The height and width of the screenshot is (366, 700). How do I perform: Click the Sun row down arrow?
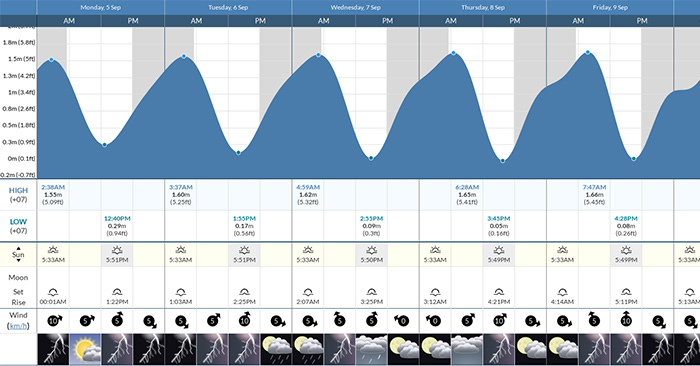pyautogui.click(x=18, y=261)
